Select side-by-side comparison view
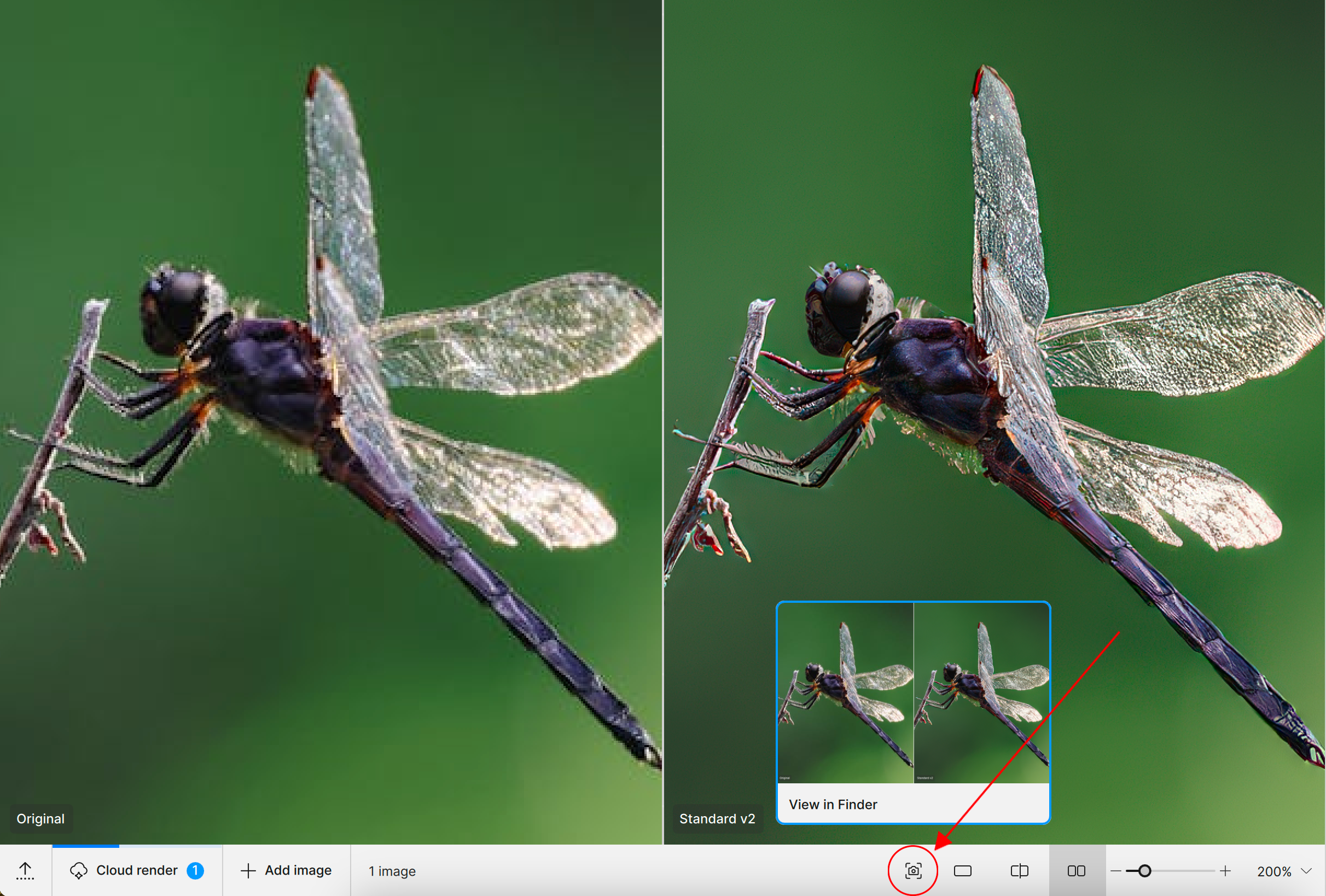 [x=1076, y=871]
